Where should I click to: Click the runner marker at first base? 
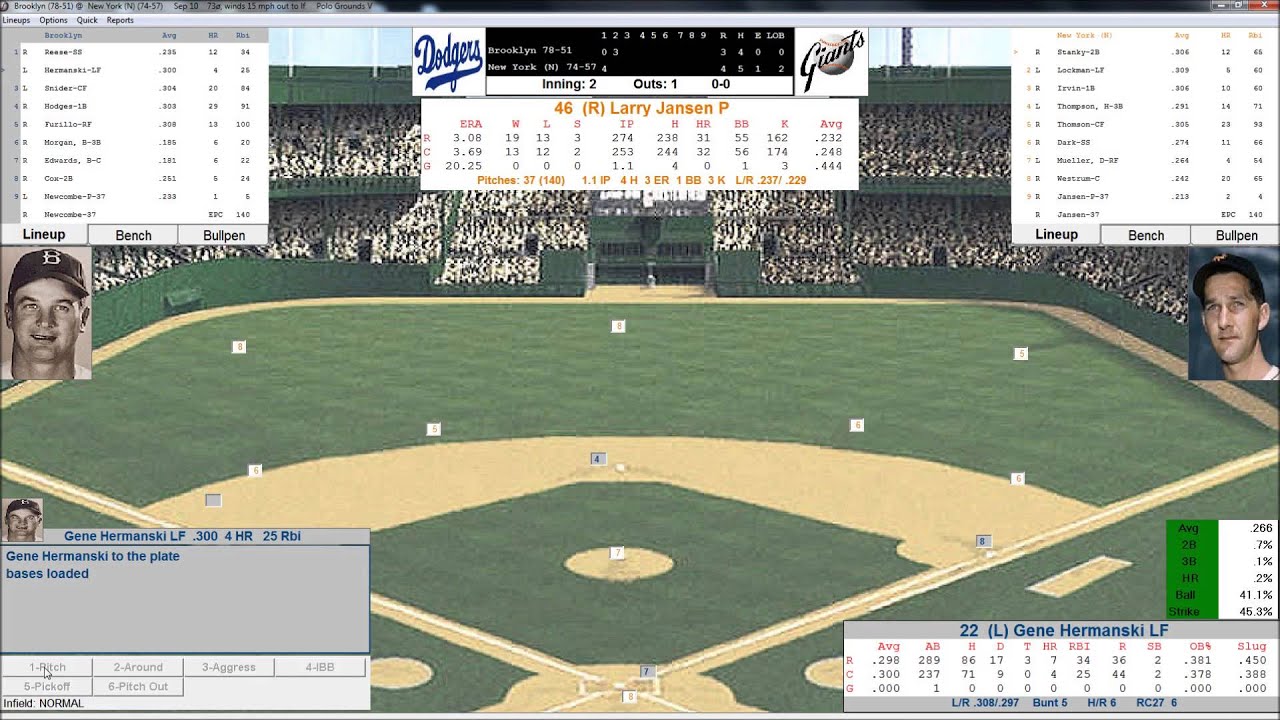[x=982, y=541]
